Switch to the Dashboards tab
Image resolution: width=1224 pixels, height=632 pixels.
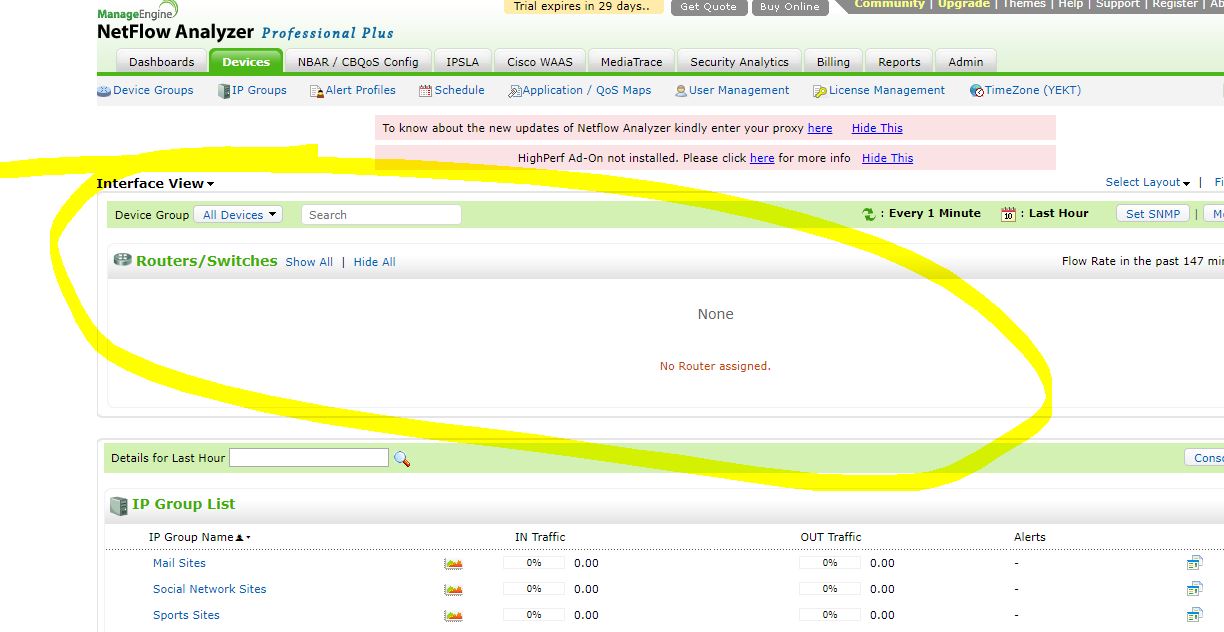coord(162,62)
